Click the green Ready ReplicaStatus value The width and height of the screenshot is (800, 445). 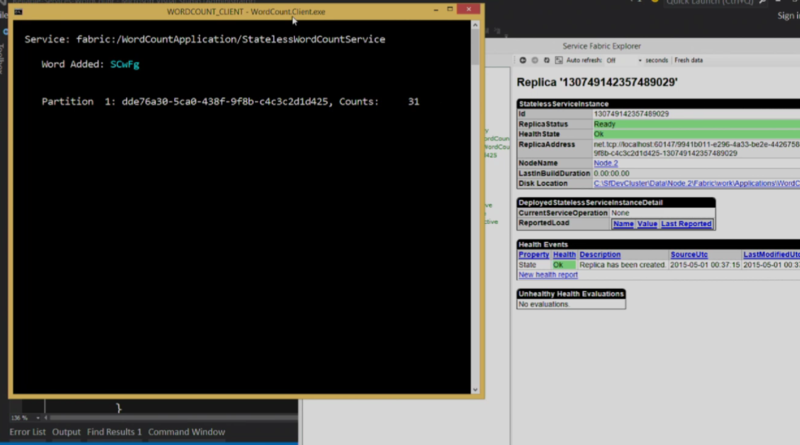[x=696, y=125]
